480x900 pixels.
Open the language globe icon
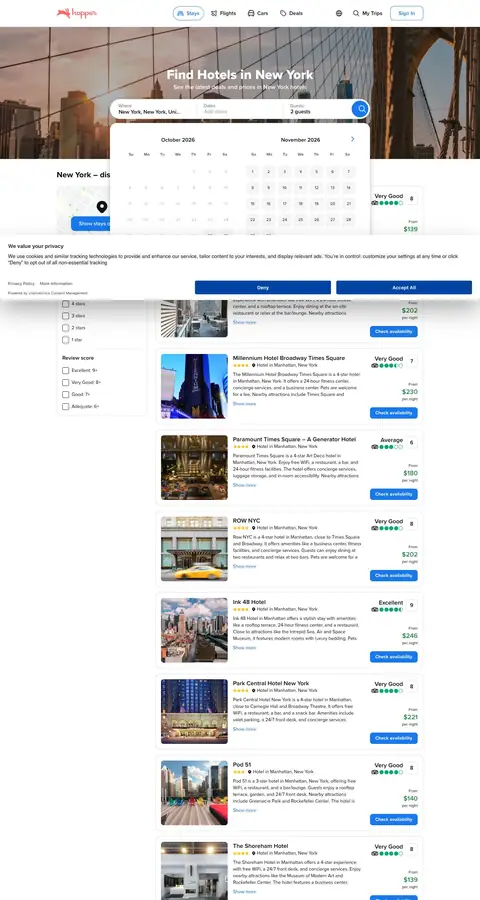(339, 13)
